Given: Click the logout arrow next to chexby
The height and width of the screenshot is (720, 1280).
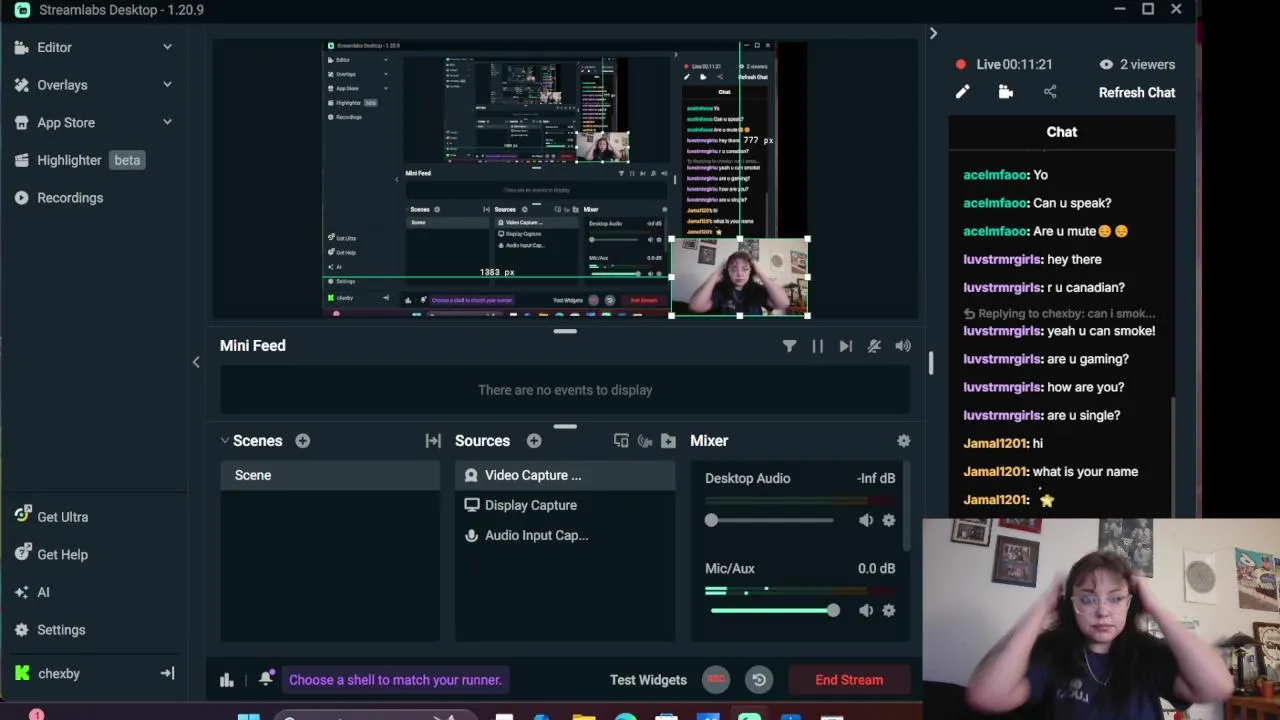Looking at the screenshot, I should coord(167,673).
